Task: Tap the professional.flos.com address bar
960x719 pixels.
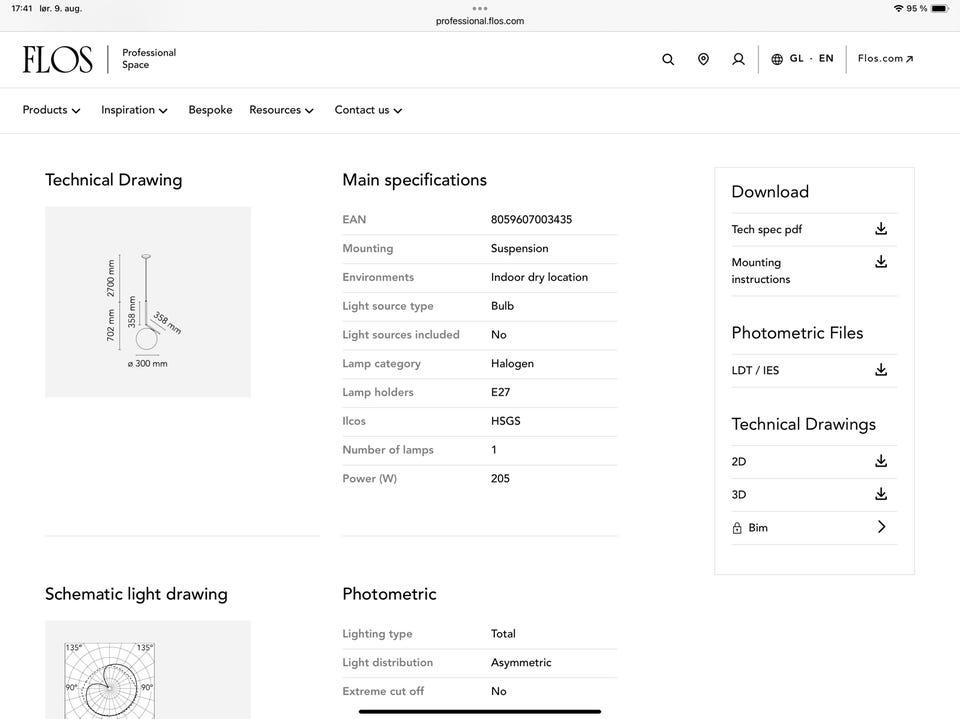Action: 480,21
